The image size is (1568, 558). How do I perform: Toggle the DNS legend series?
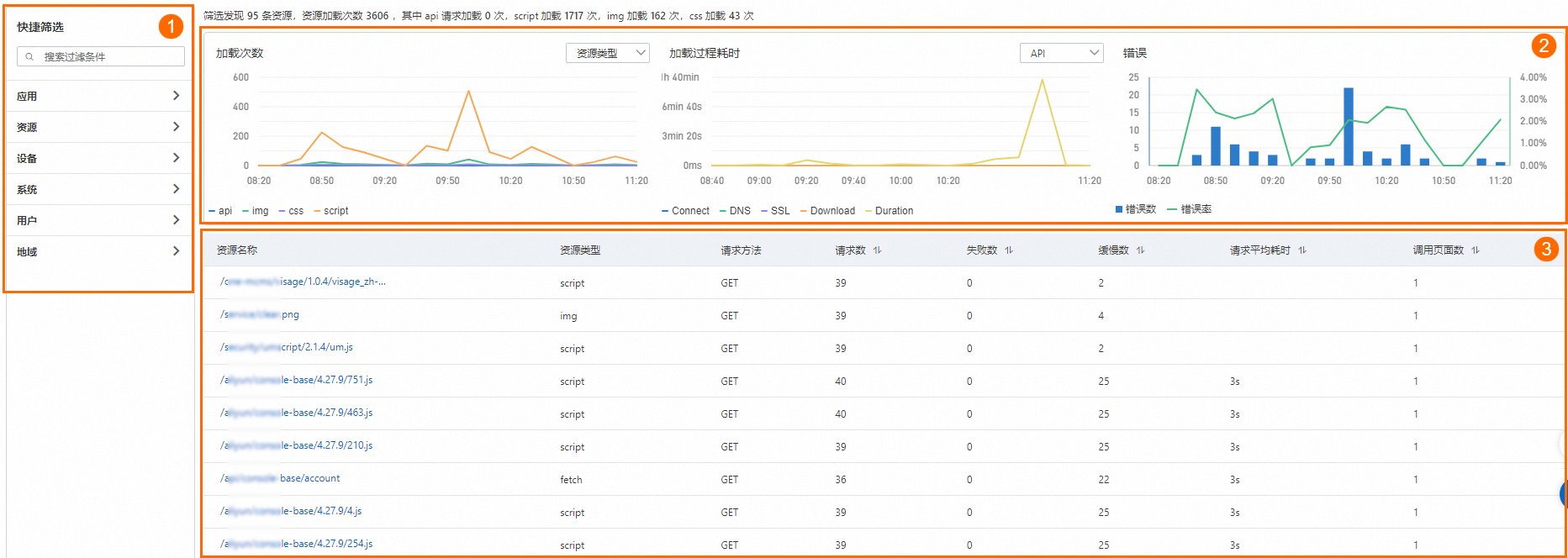[735, 211]
